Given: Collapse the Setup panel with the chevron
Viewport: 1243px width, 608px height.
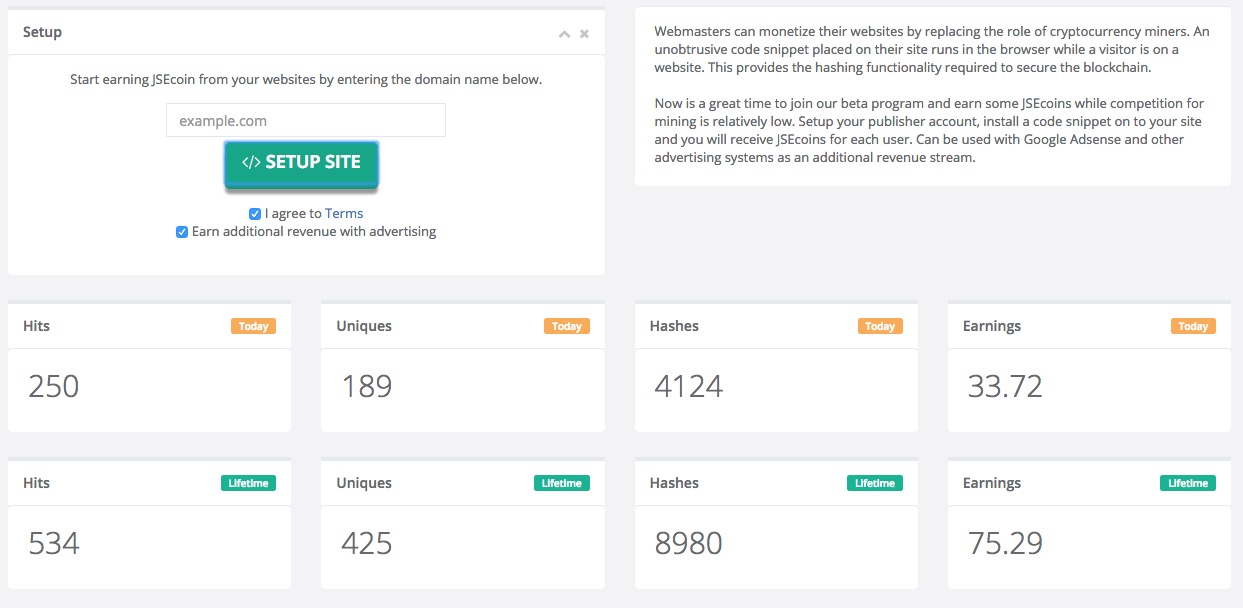Looking at the screenshot, I should [564, 34].
